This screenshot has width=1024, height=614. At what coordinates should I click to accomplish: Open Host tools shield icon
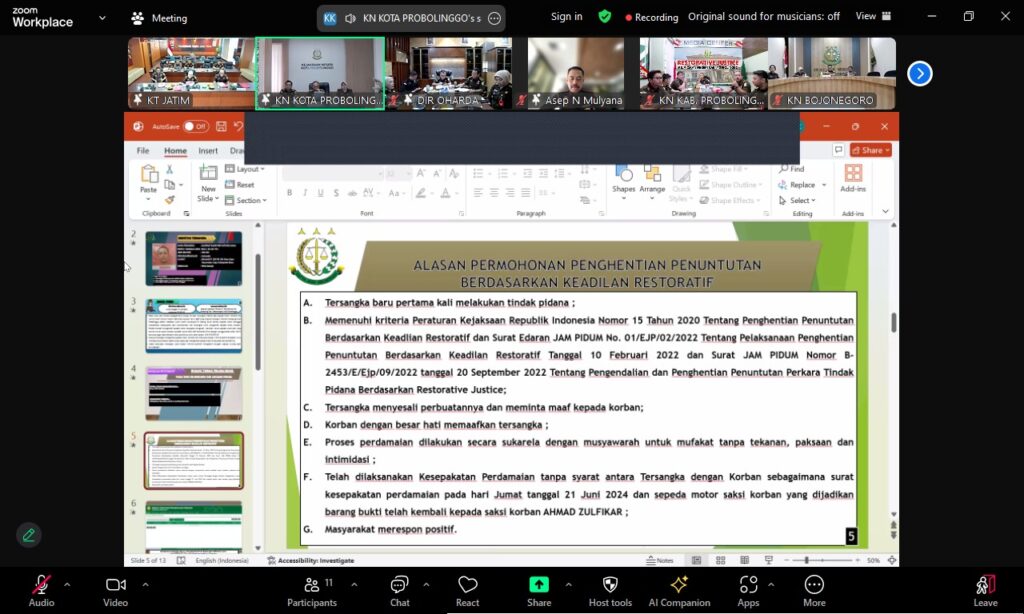pos(610,585)
